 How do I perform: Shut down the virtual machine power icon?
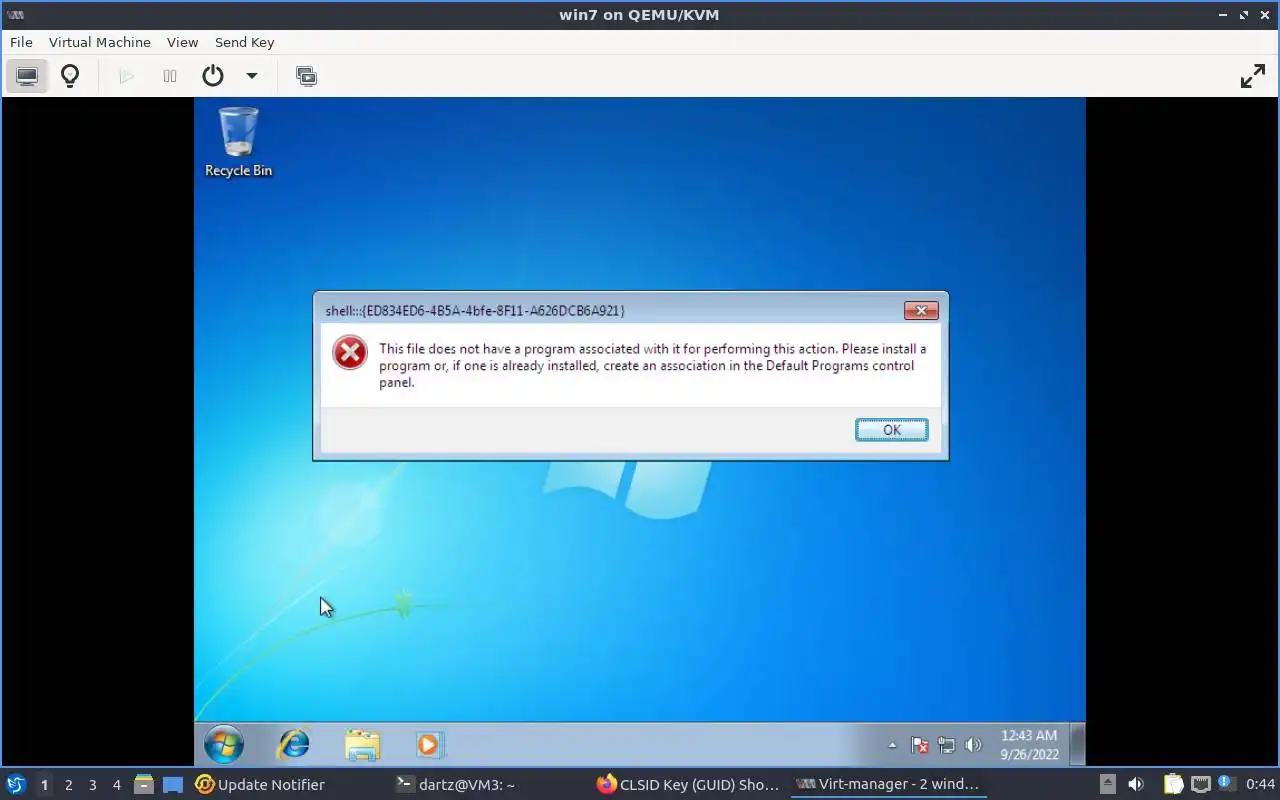click(213, 76)
